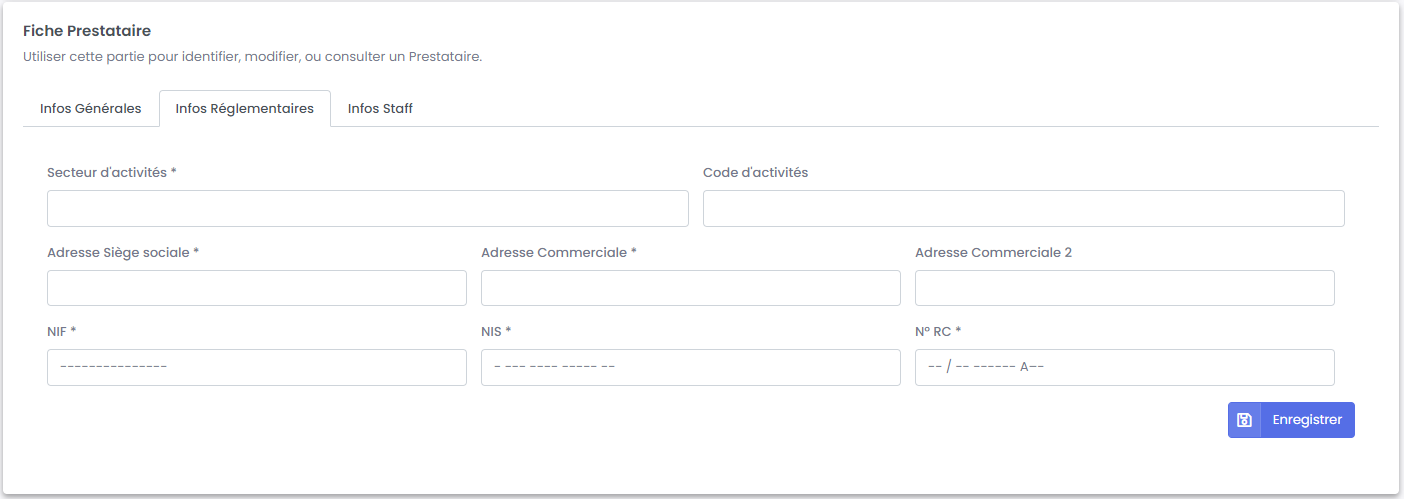Switch to the Infos Générales tab
Viewport: 1404px width, 499px height.
[x=91, y=108]
